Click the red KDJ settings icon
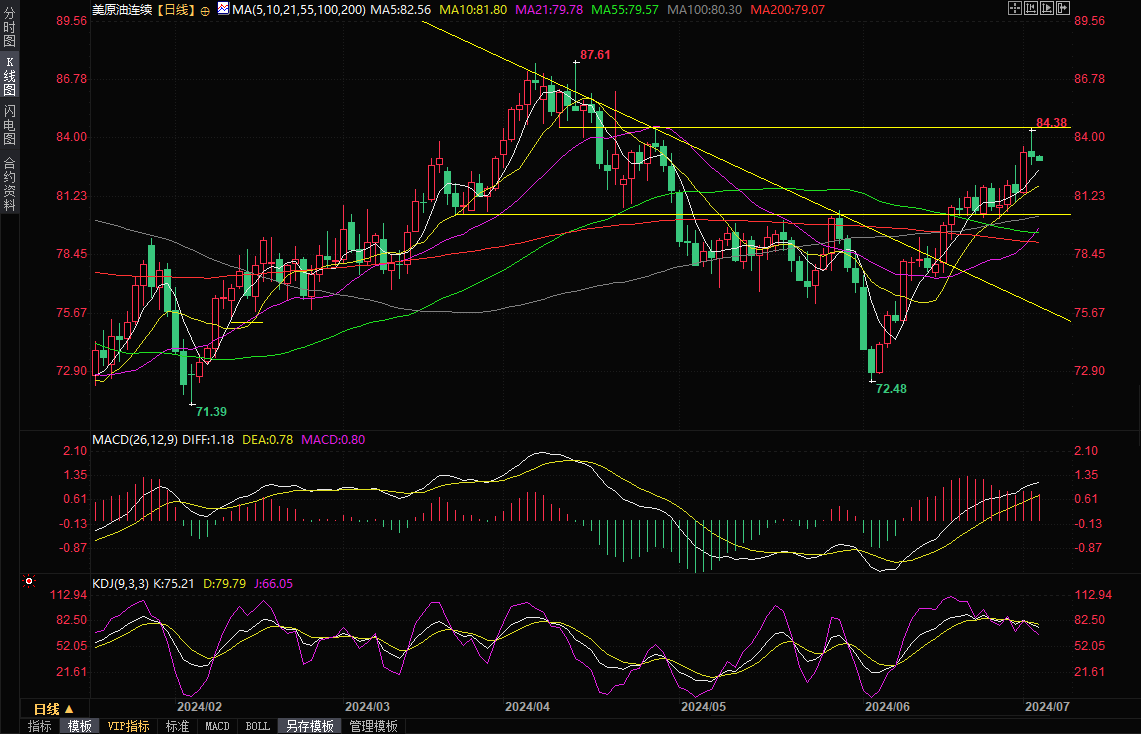 [28, 582]
